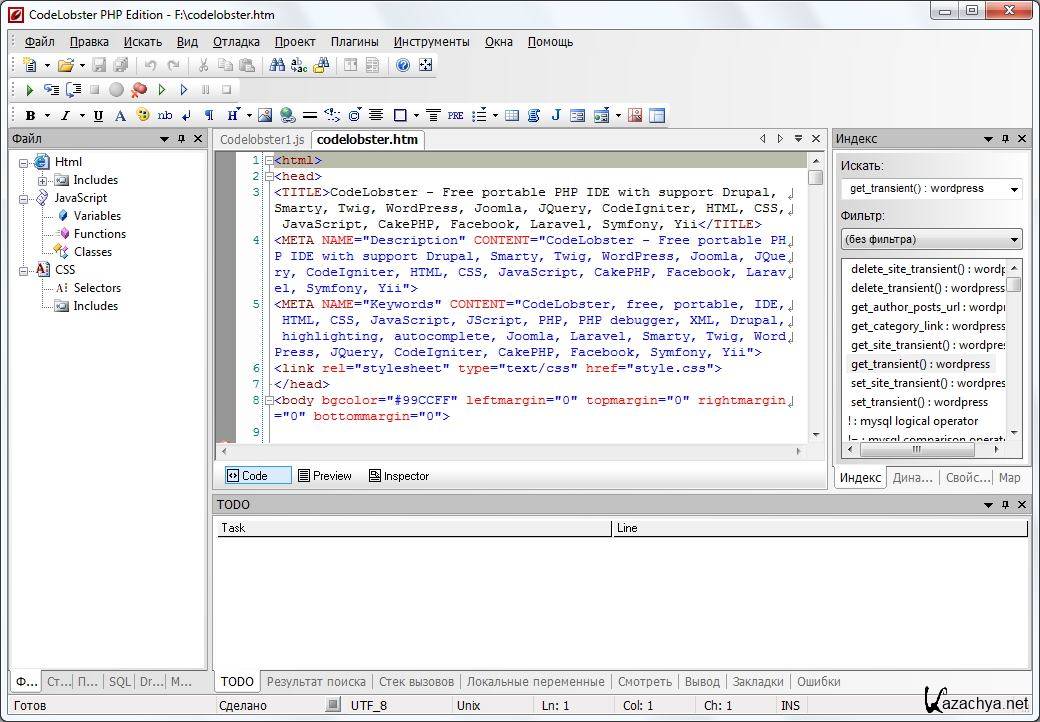
Task: Click the Insert image icon in HTML toolbar
Action: tap(265, 116)
